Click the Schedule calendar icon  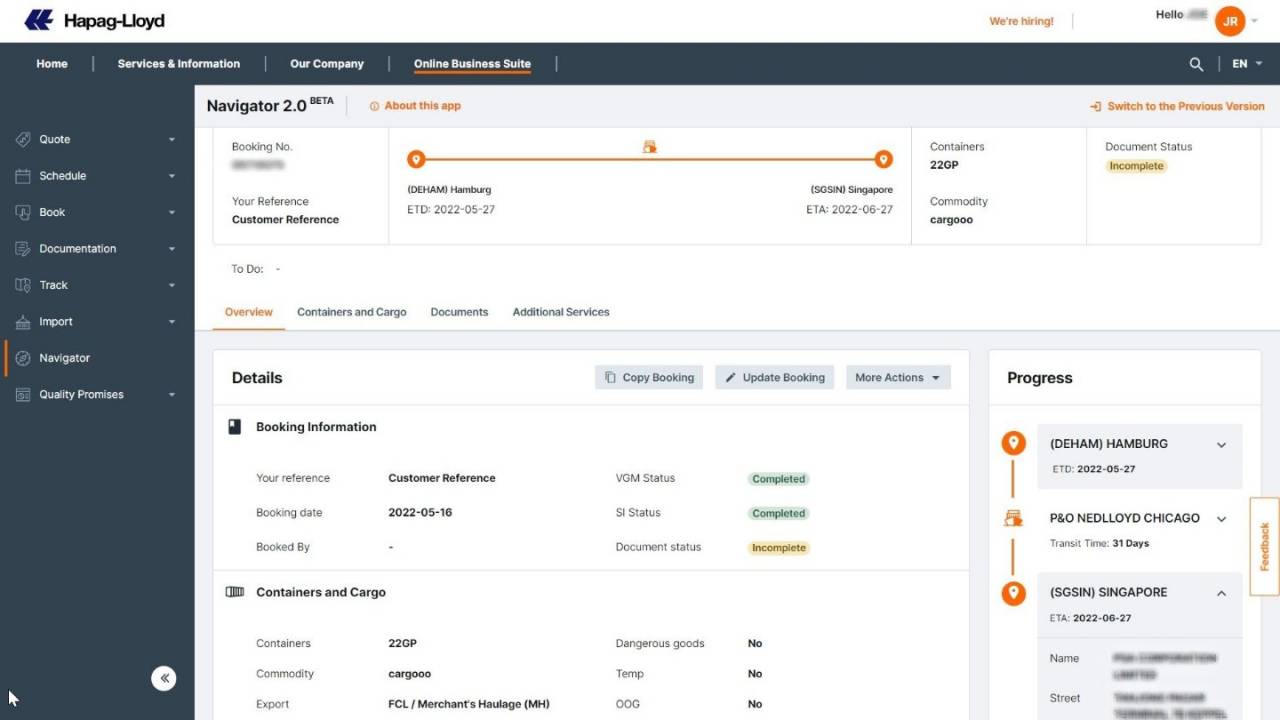[23, 176]
